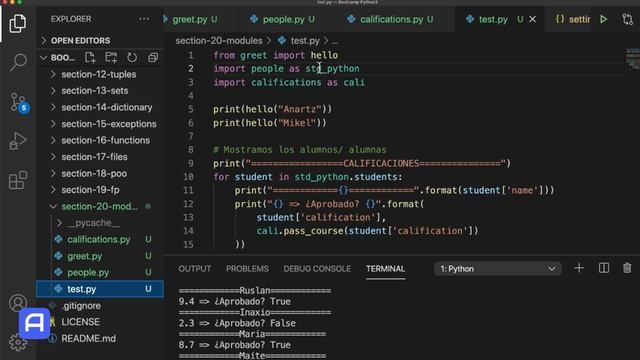
Task: Open the Search view icon
Action: tap(18, 62)
